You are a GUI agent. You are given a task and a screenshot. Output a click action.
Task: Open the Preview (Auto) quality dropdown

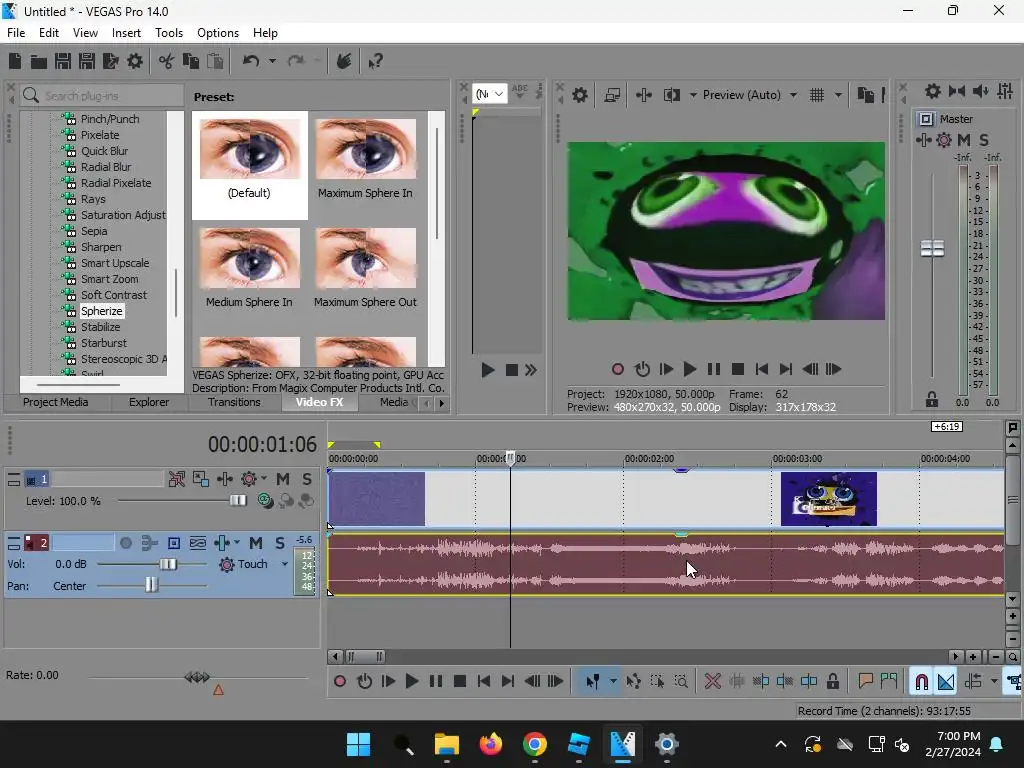click(793, 95)
